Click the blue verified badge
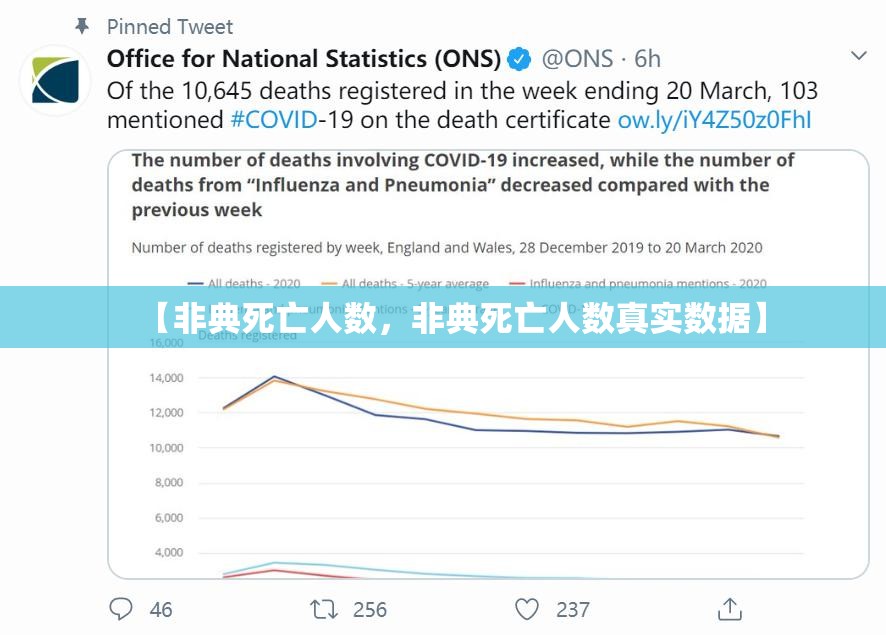886x635 pixels. click(519, 59)
